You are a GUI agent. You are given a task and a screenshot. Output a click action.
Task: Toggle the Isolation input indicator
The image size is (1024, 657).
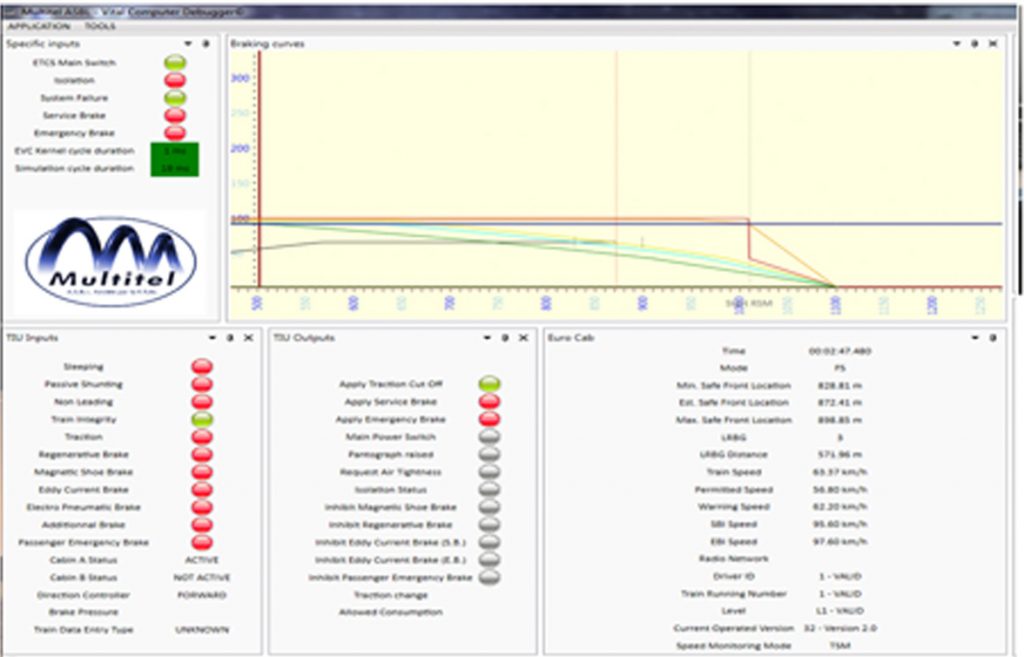point(175,80)
